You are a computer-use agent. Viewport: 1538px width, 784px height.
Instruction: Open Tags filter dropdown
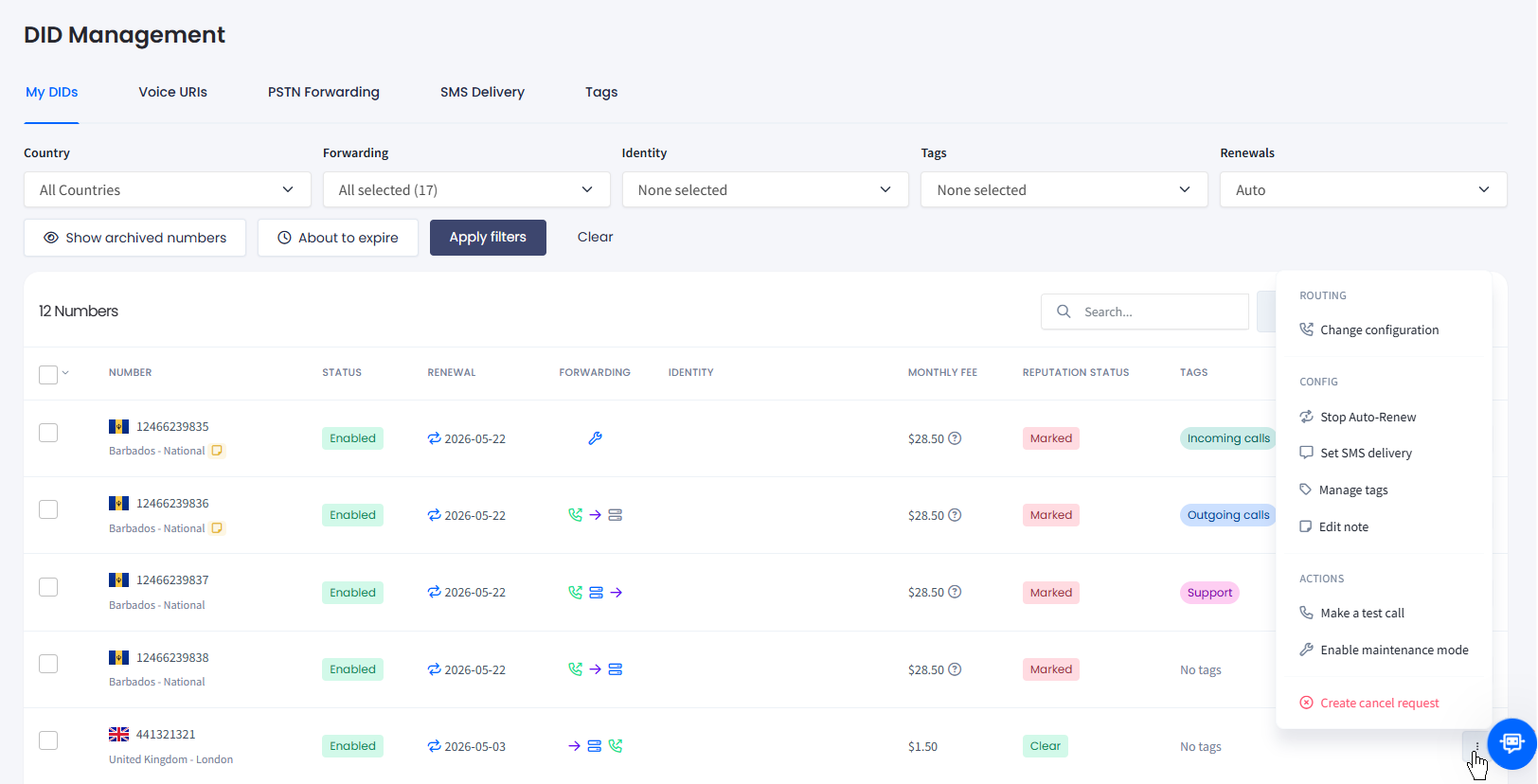tap(1064, 189)
